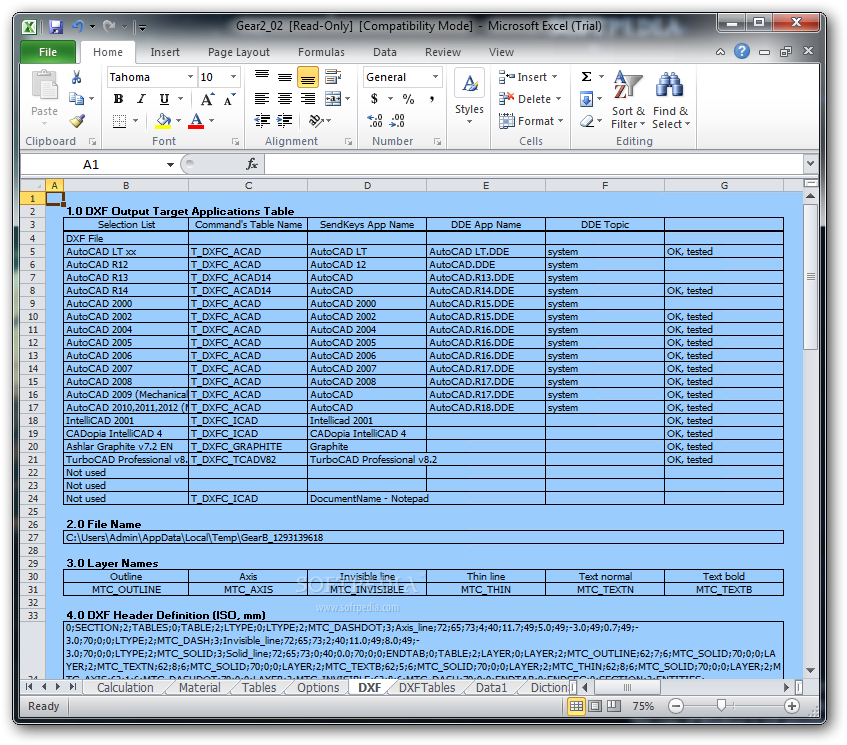Center text horizontally icon
The width and height of the screenshot is (847, 745).
coord(285,99)
